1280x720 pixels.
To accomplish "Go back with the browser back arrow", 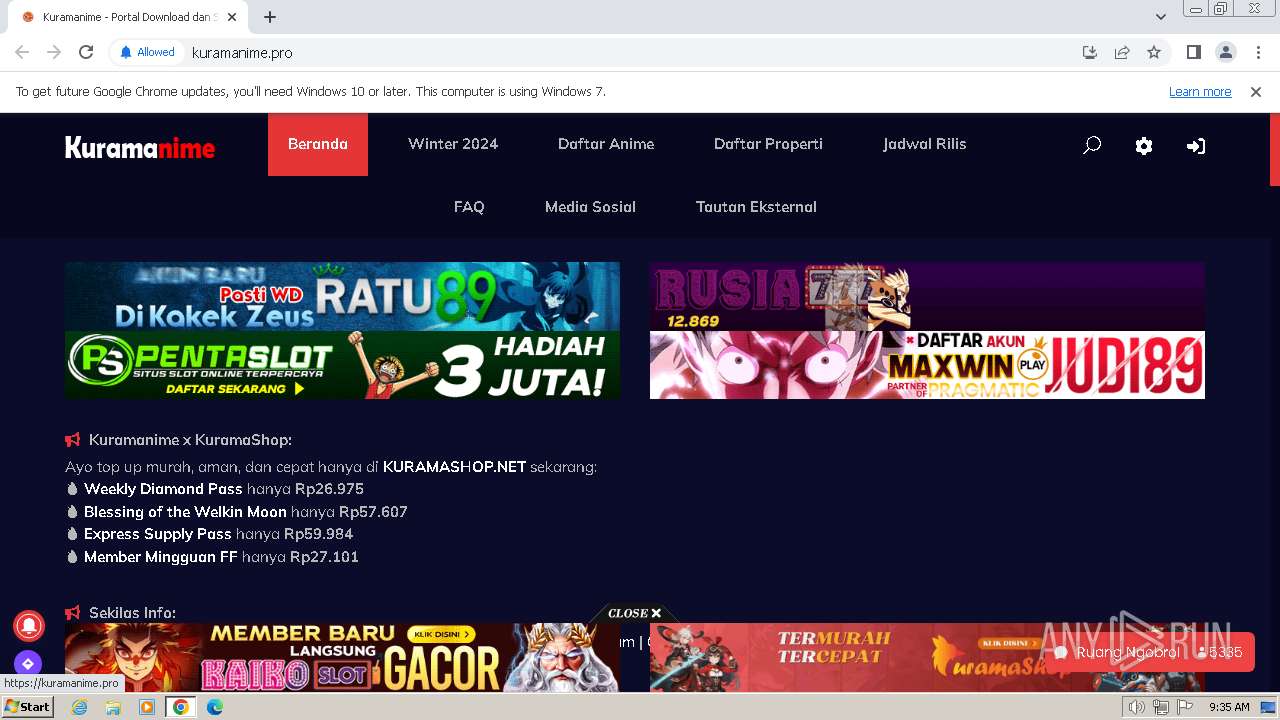I will click(x=22, y=52).
